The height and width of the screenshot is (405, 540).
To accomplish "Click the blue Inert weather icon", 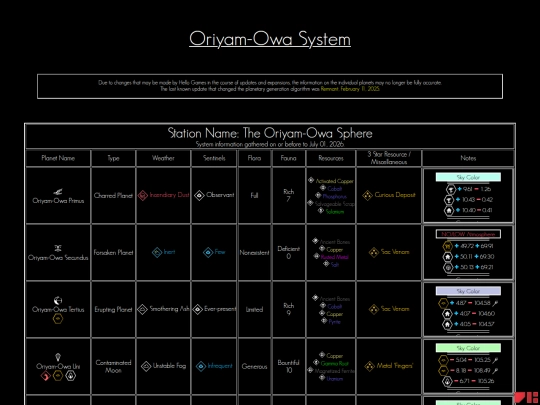I will 157,252.
